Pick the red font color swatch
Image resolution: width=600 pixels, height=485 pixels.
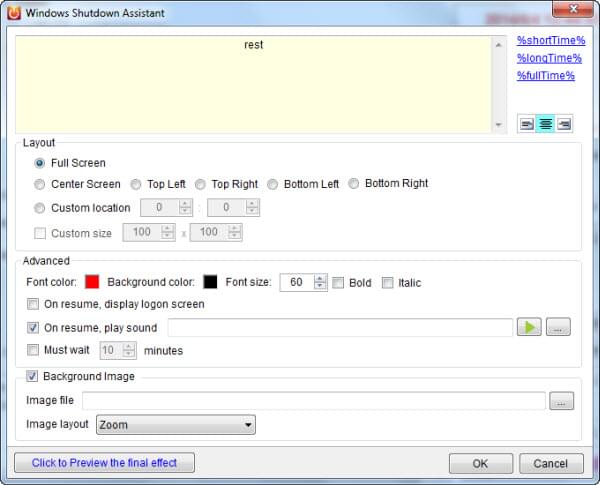point(92,283)
